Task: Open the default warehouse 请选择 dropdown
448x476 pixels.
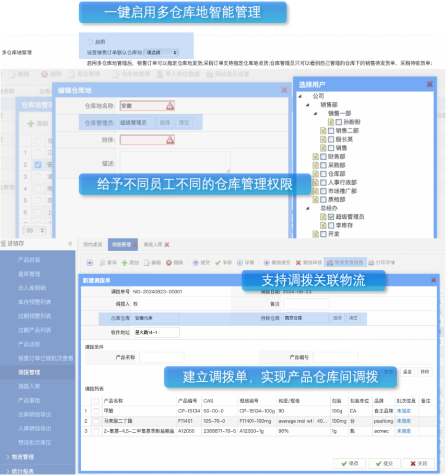Action: [x=161, y=53]
